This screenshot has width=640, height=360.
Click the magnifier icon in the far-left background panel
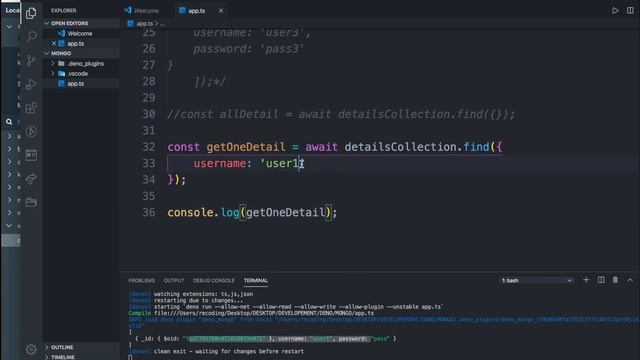pos(9,122)
